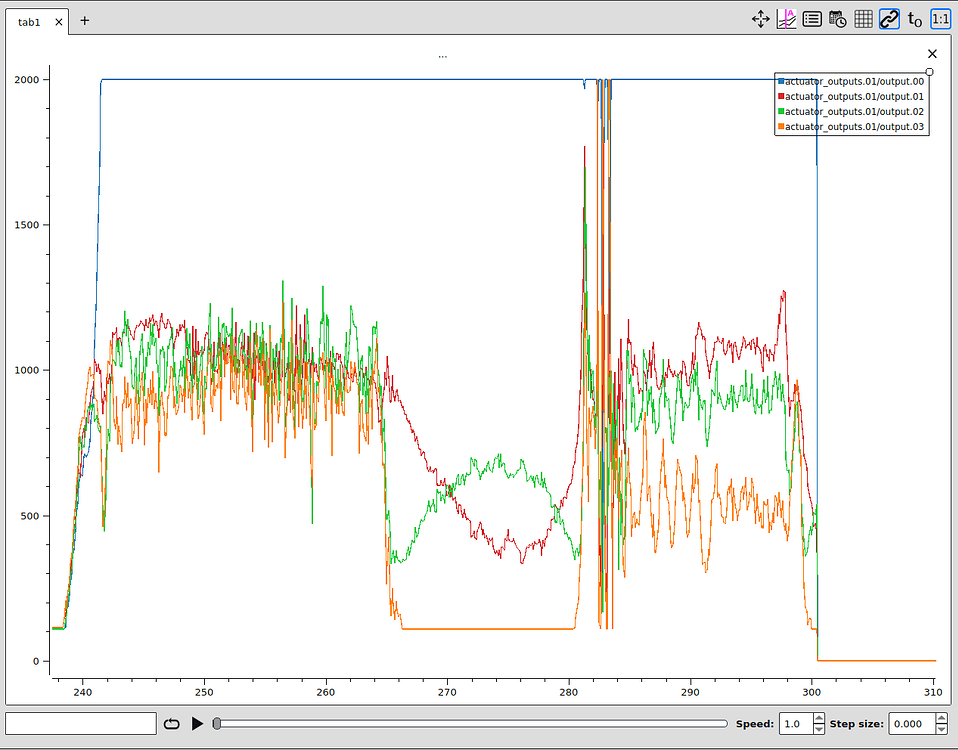Click the Speed: label
The height and width of the screenshot is (750, 958).
(755, 724)
